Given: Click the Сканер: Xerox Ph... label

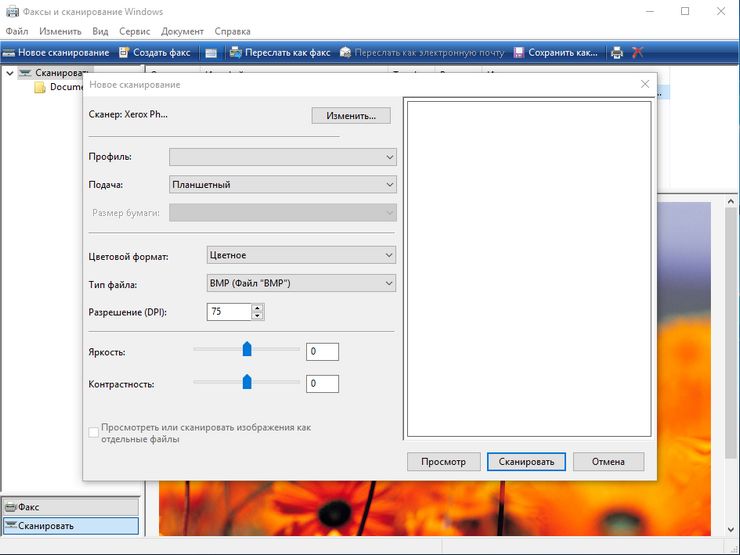Looking at the screenshot, I should pyautogui.click(x=128, y=114).
